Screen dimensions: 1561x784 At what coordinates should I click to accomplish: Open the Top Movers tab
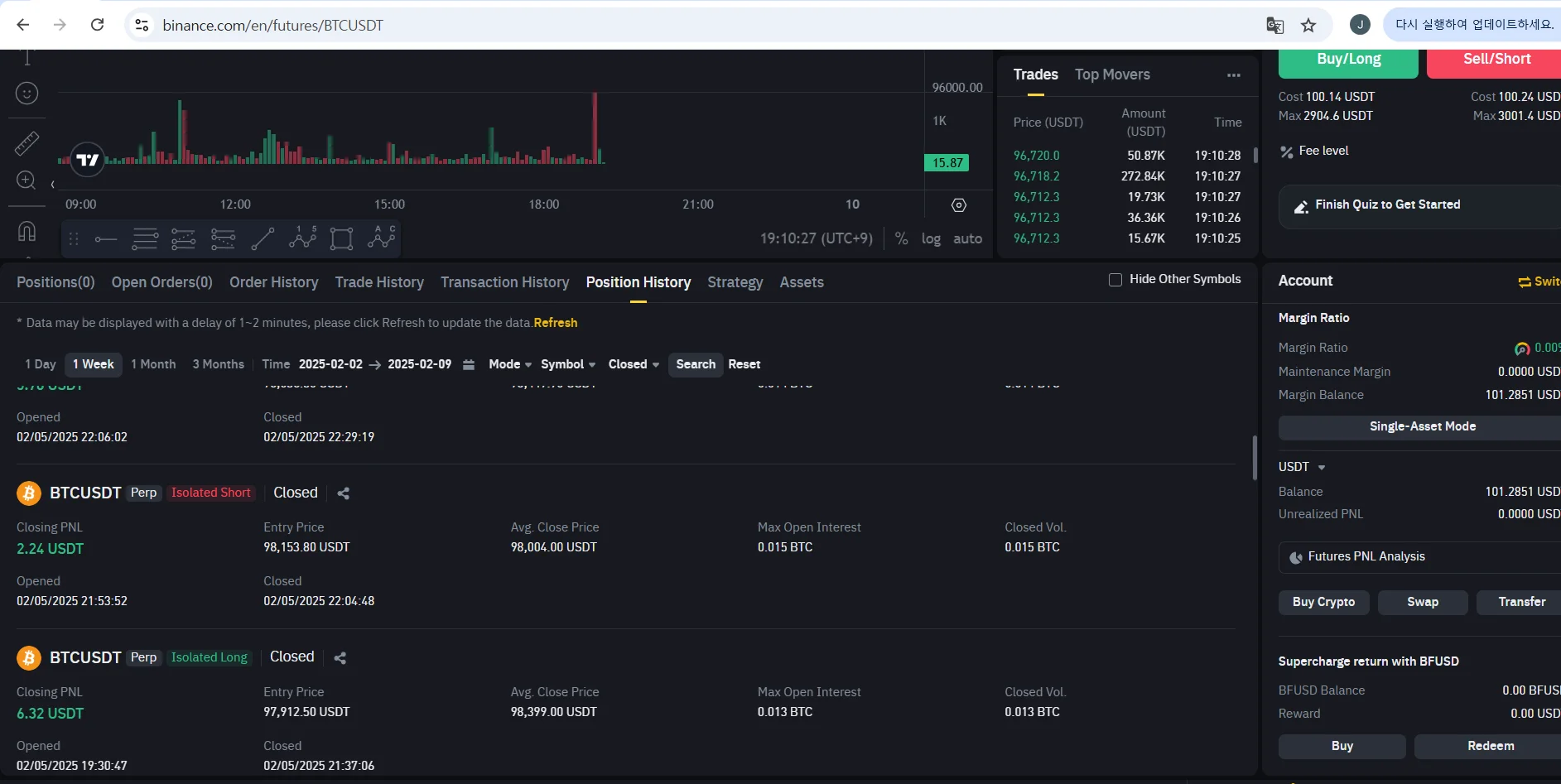pyautogui.click(x=1112, y=75)
